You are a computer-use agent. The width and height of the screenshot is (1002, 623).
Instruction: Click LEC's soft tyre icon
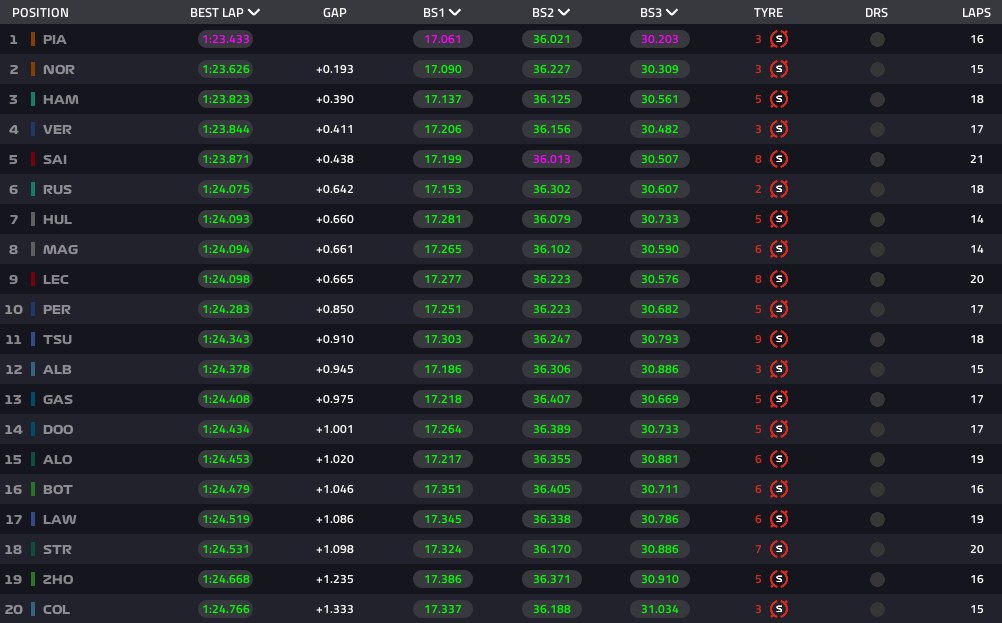point(778,279)
